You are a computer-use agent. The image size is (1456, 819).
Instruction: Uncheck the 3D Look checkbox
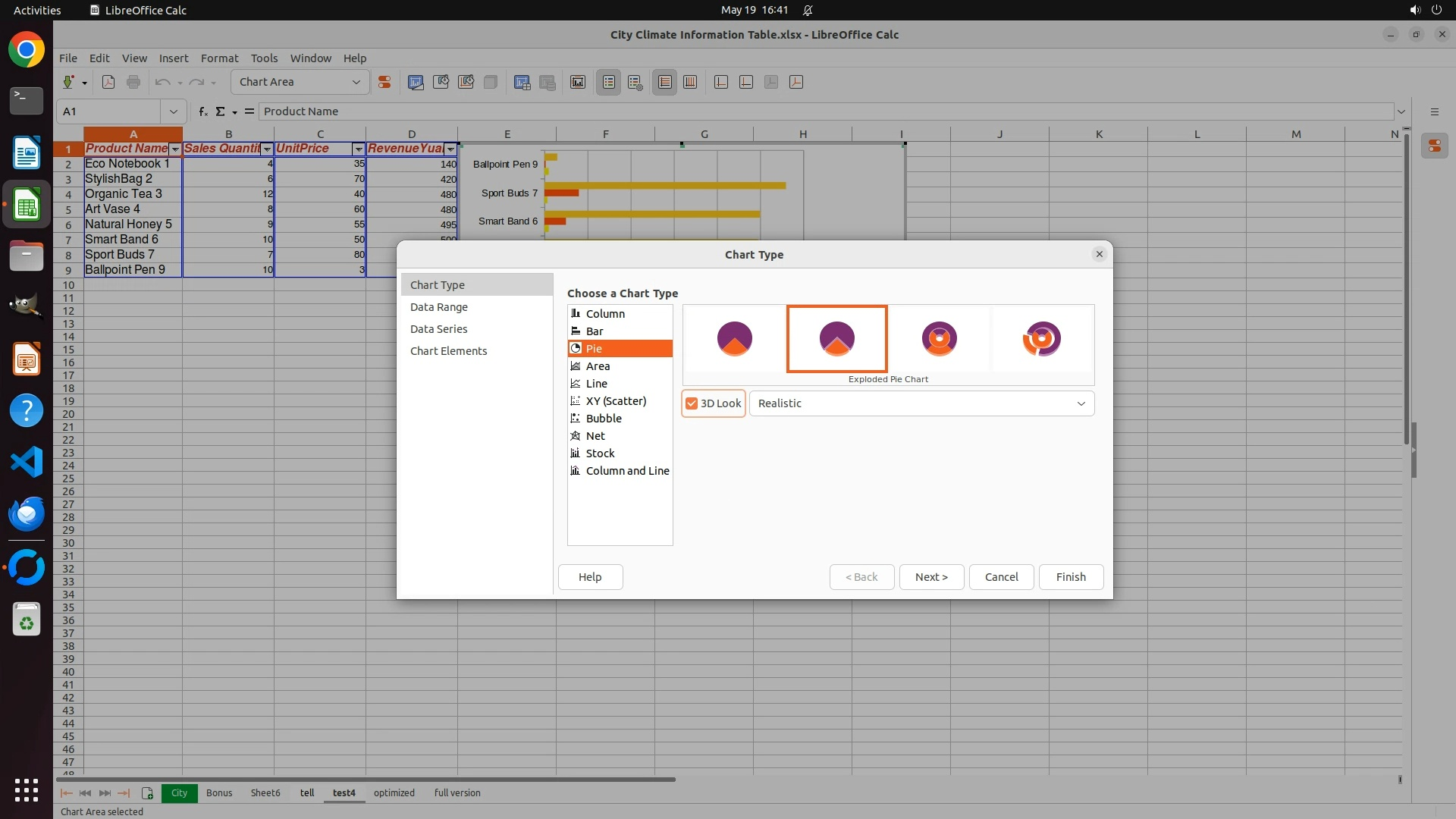point(692,403)
